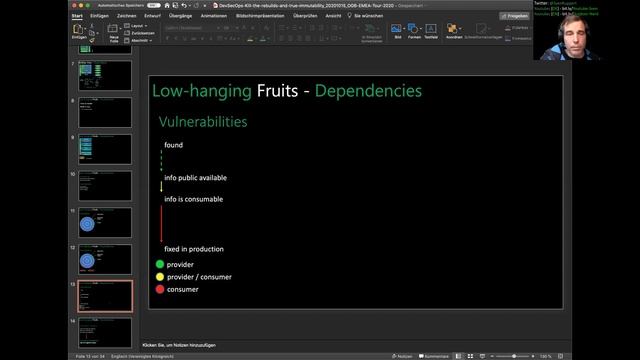Select slide 7 thumbnail
The height and width of the screenshot is (360, 640).
point(105,76)
